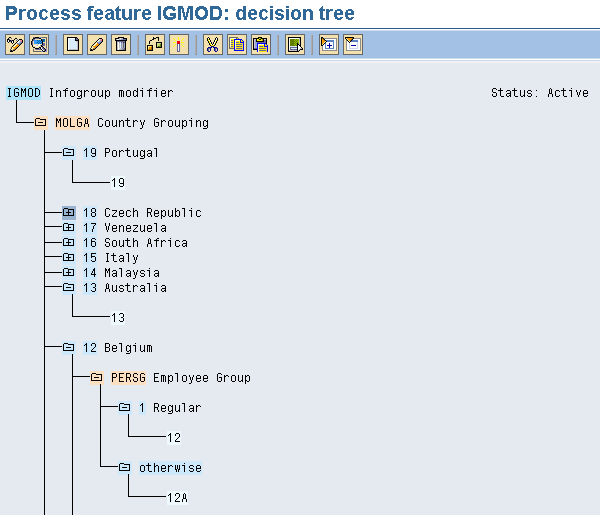Viewport: 602px width, 515px height.
Task: Click the Collapse subtree toolbar icon
Action: pyautogui.click(x=353, y=45)
